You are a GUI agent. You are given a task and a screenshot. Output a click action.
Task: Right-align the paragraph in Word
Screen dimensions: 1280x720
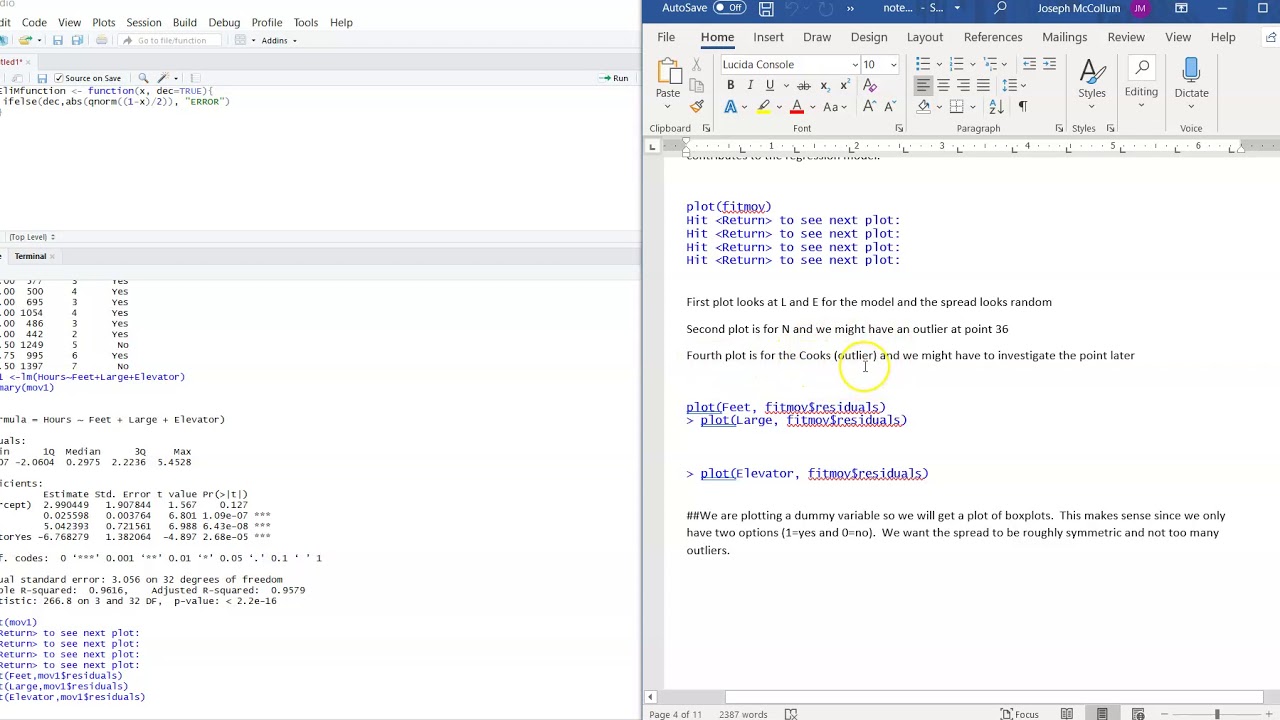point(963,86)
